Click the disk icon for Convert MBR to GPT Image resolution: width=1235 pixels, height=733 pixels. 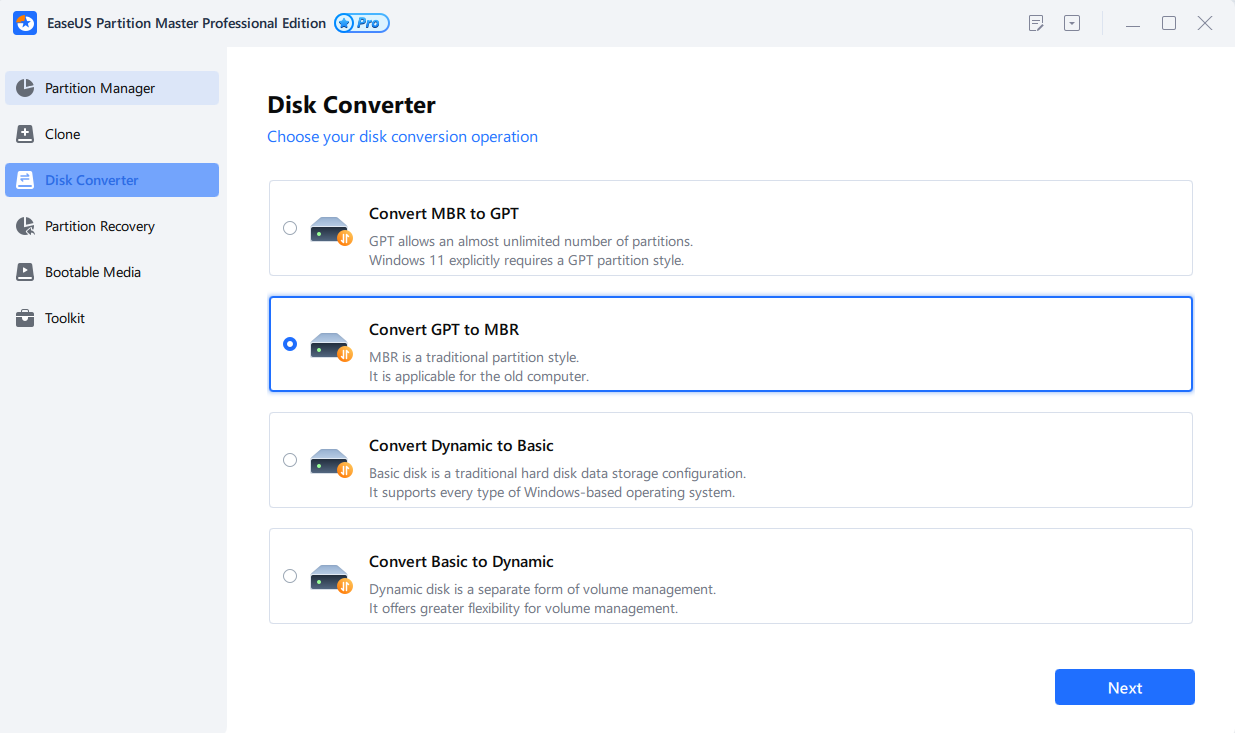point(331,230)
